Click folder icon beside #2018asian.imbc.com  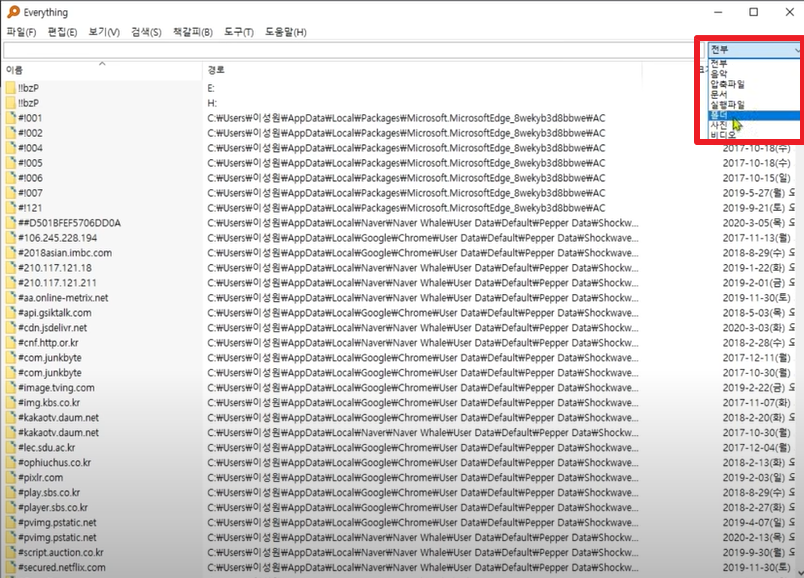click(10, 253)
